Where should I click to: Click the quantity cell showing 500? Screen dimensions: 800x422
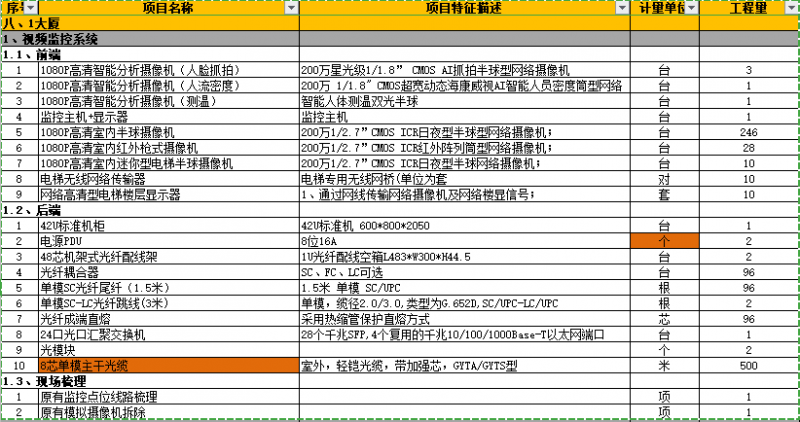[x=748, y=366]
